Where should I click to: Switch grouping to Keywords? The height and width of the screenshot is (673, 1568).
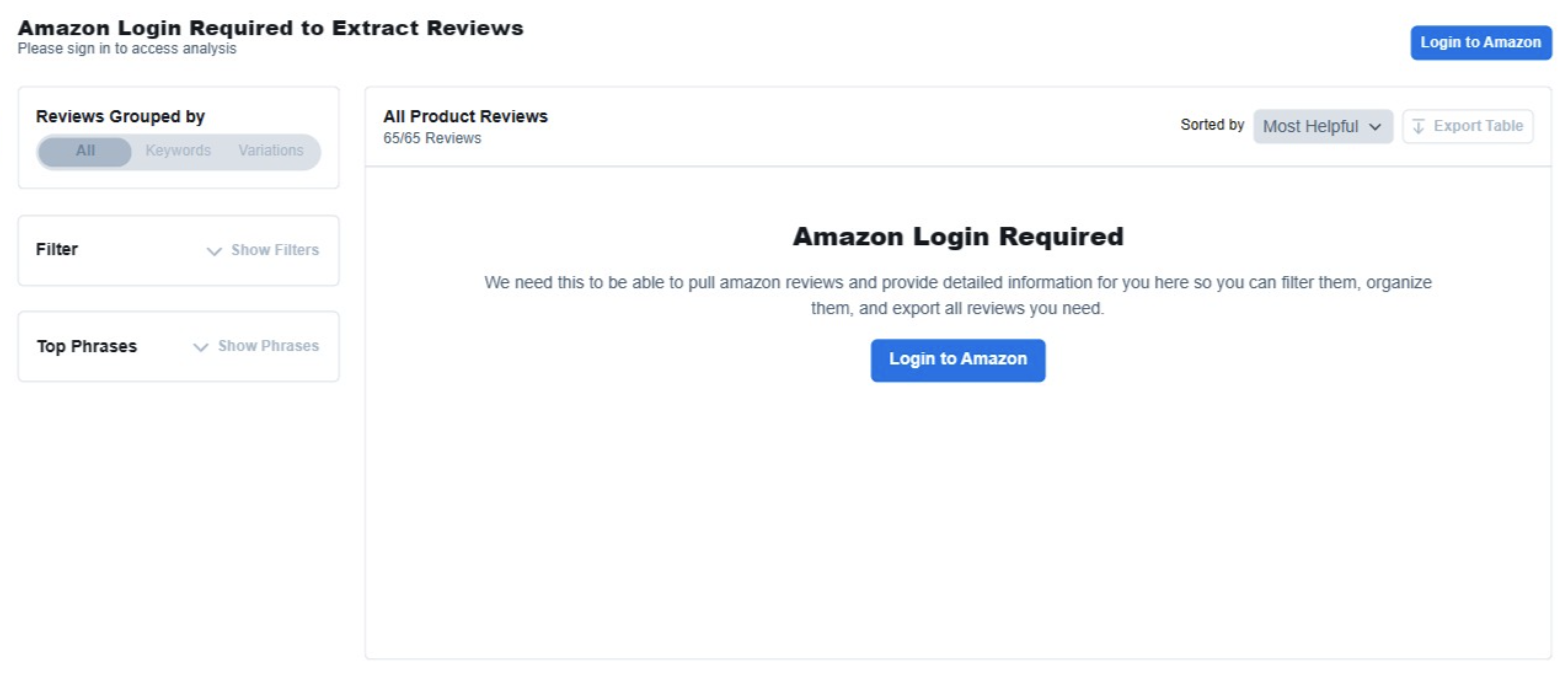178,151
